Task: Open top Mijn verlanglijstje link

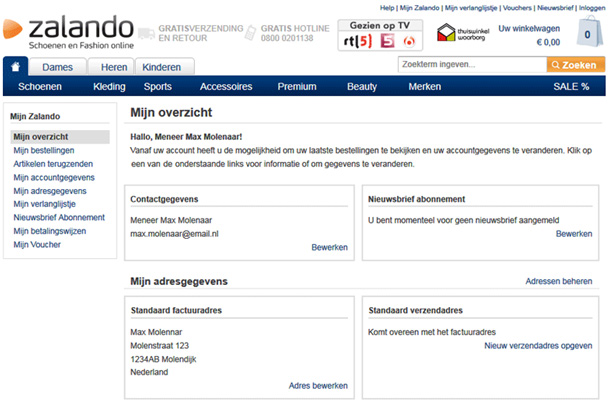Action: (x=471, y=8)
